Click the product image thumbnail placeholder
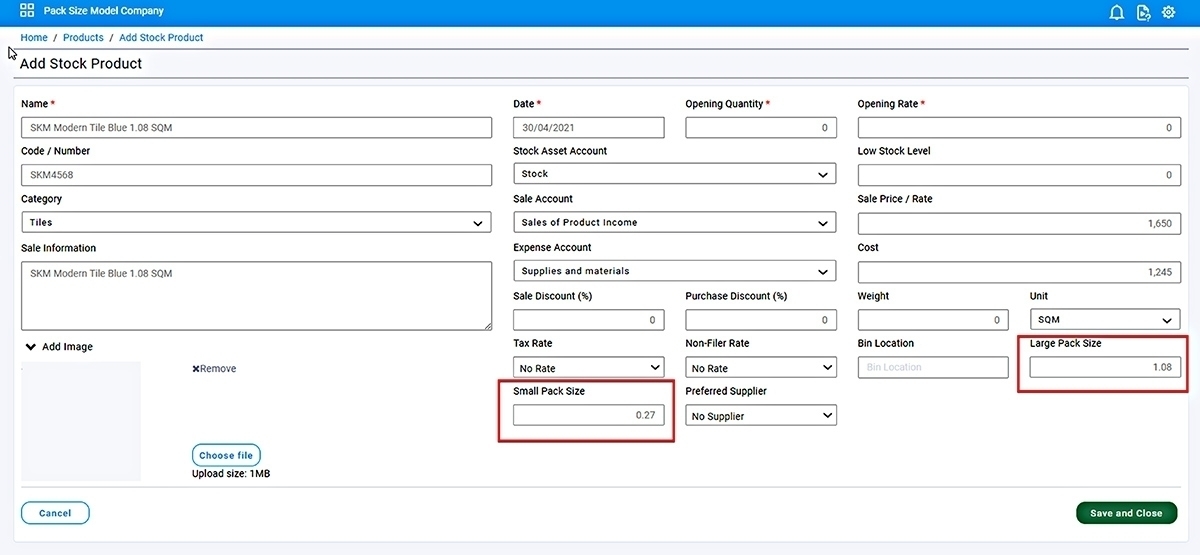 pos(81,420)
